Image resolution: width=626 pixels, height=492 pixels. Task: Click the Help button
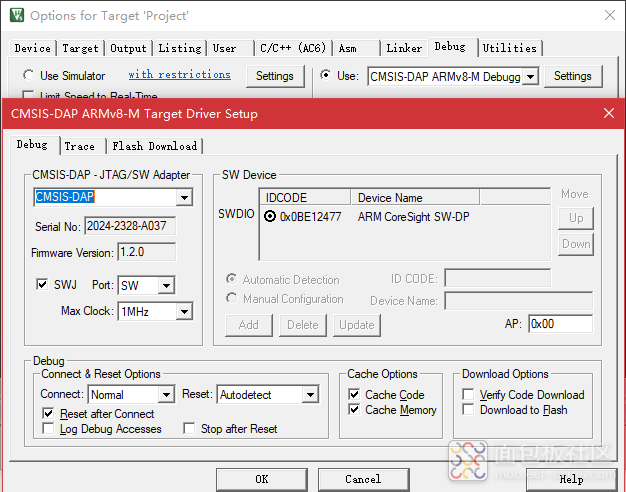(x=571, y=479)
